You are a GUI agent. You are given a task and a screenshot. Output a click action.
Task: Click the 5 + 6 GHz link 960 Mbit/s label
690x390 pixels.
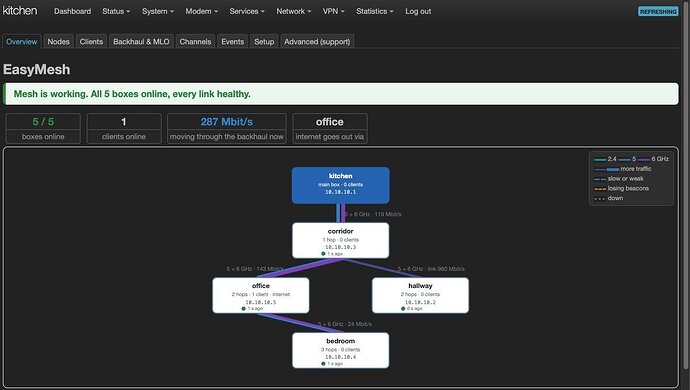click(431, 269)
